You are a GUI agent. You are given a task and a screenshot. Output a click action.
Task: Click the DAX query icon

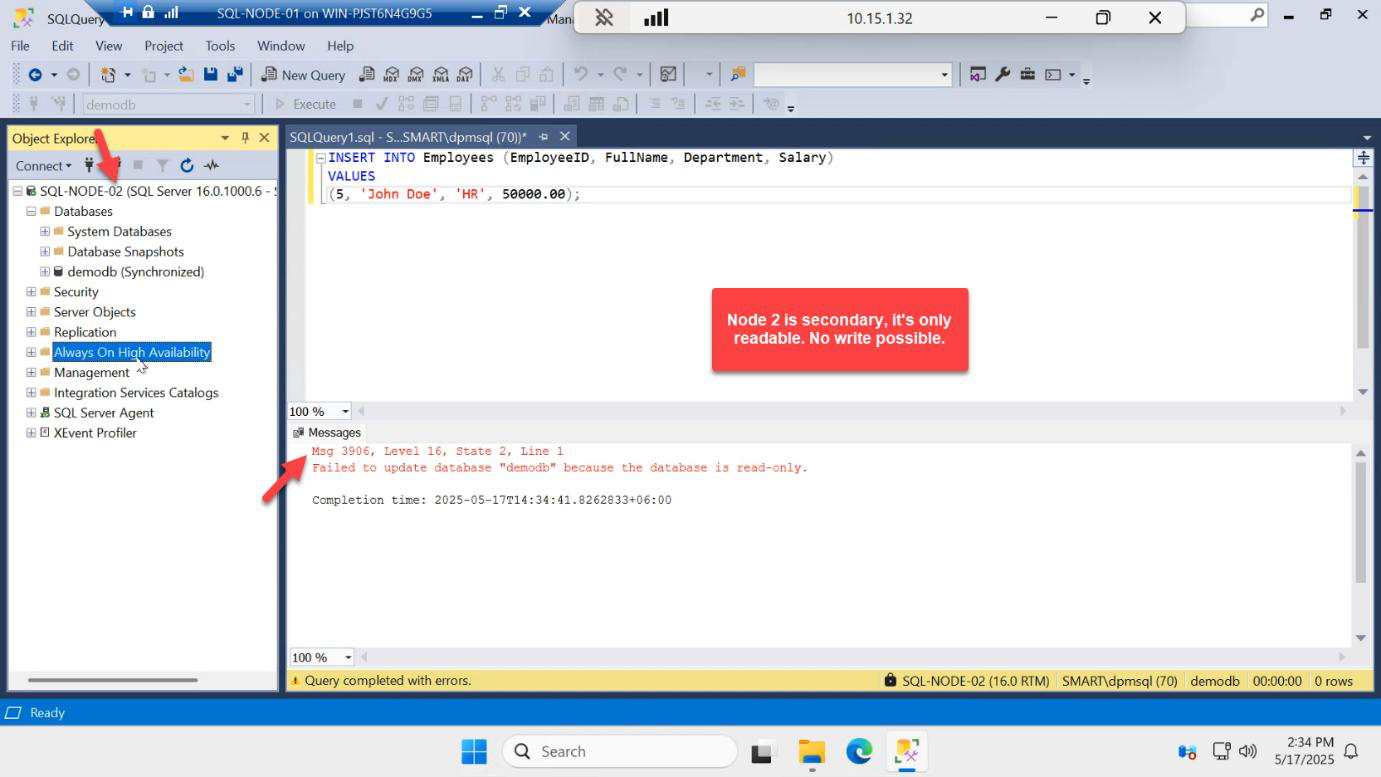point(464,75)
